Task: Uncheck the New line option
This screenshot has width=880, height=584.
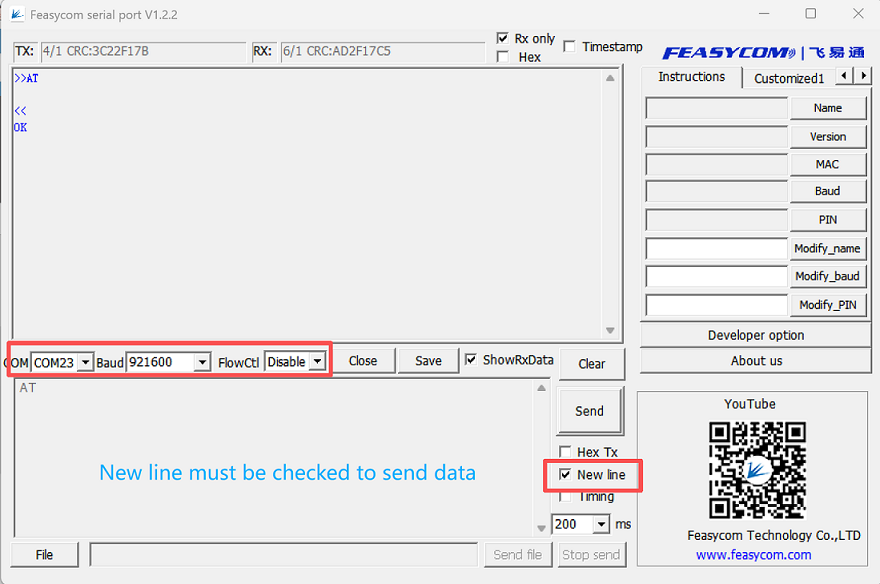Action: coord(566,475)
